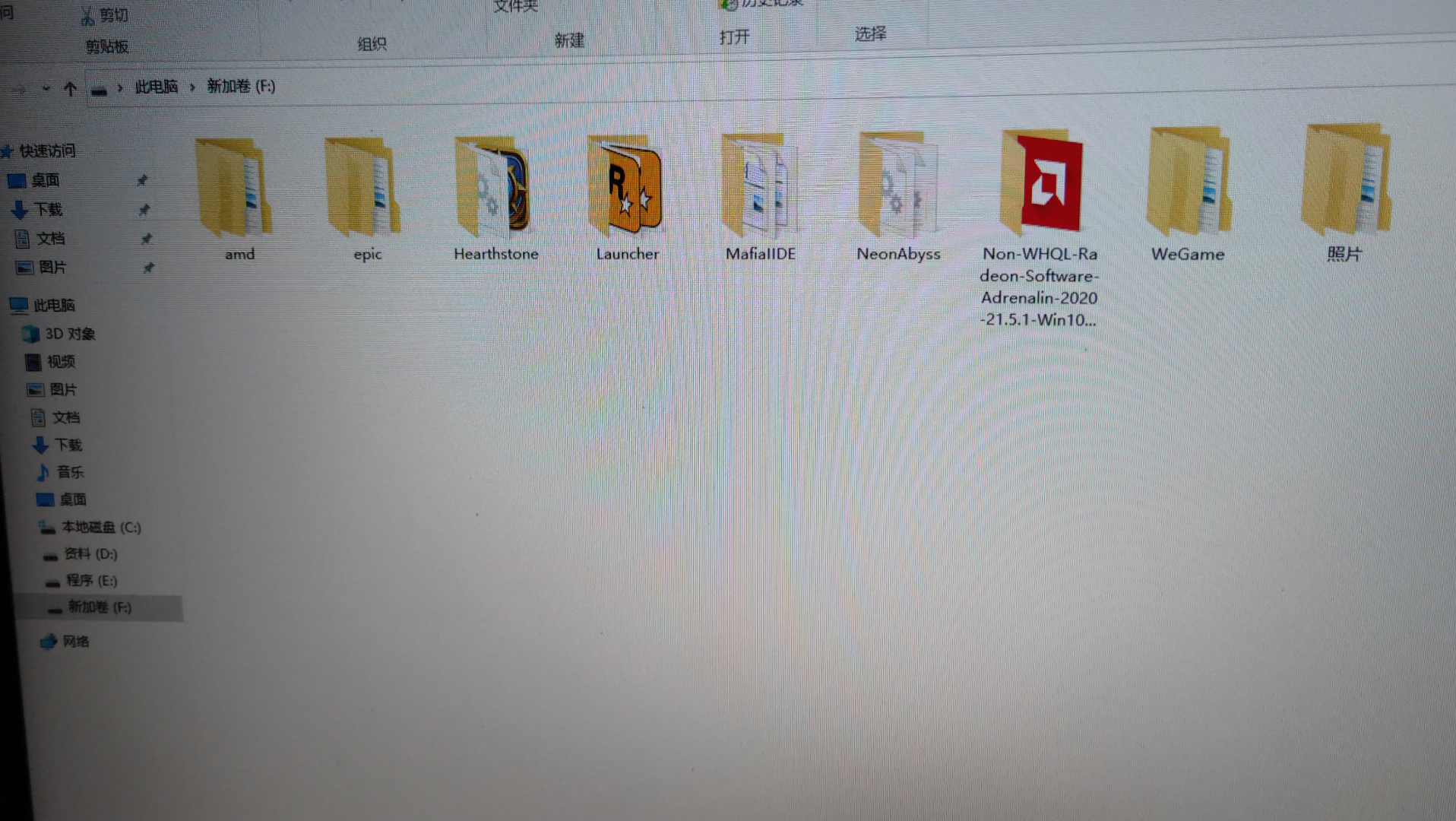Click the pin icon next to 下载
This screenshot has height=821, width=1456.
[x=144, y=209]
